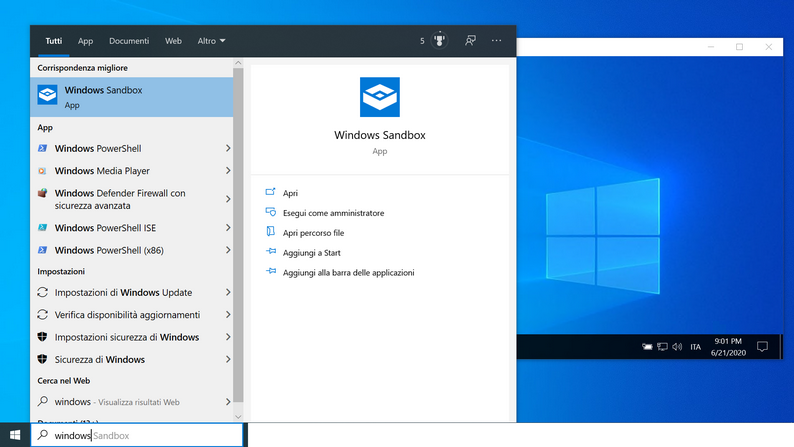
Task: Click the results list scrollbar thumb
Action: click(238, 235)
